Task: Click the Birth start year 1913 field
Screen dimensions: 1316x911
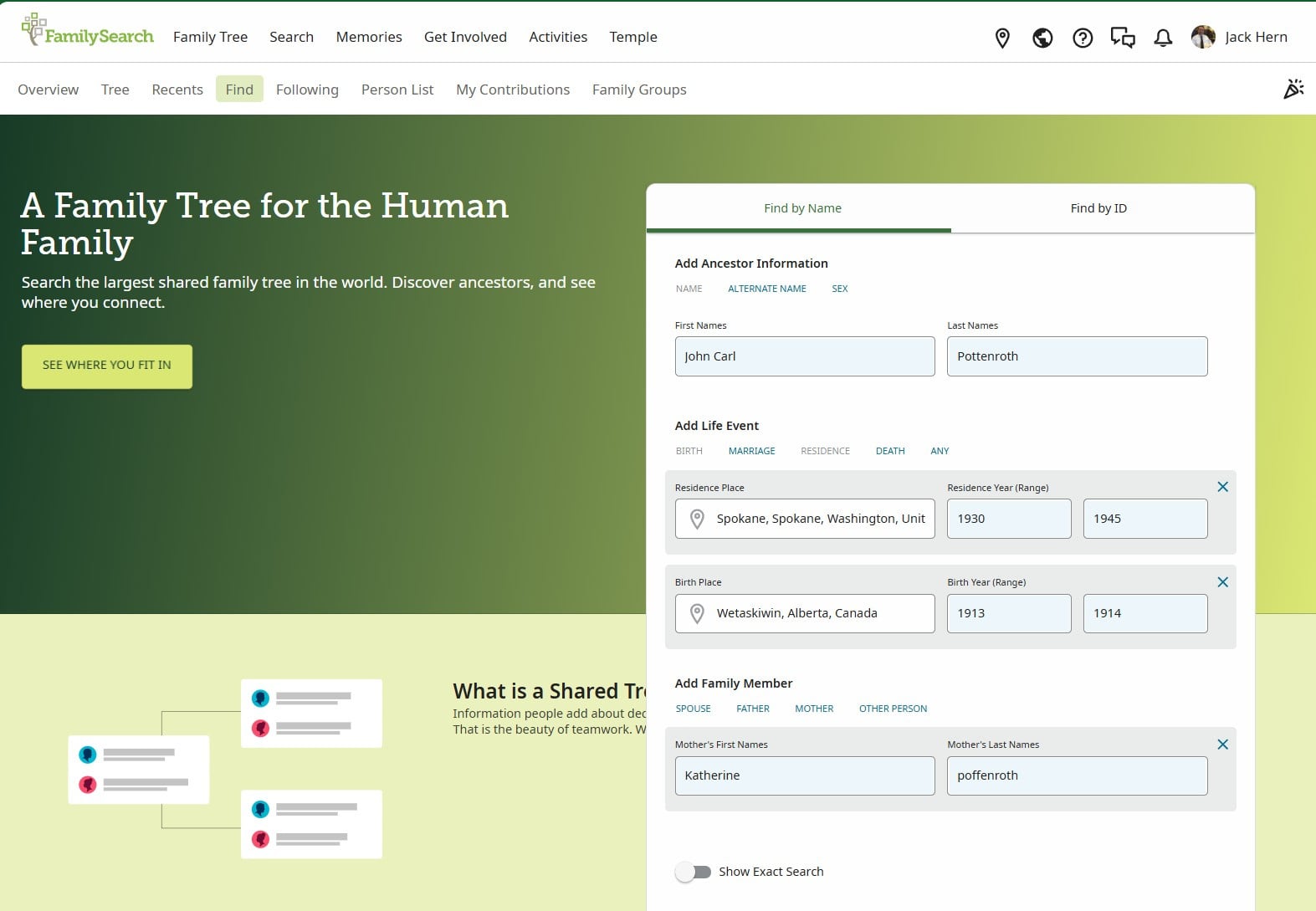Action: 1009,613
